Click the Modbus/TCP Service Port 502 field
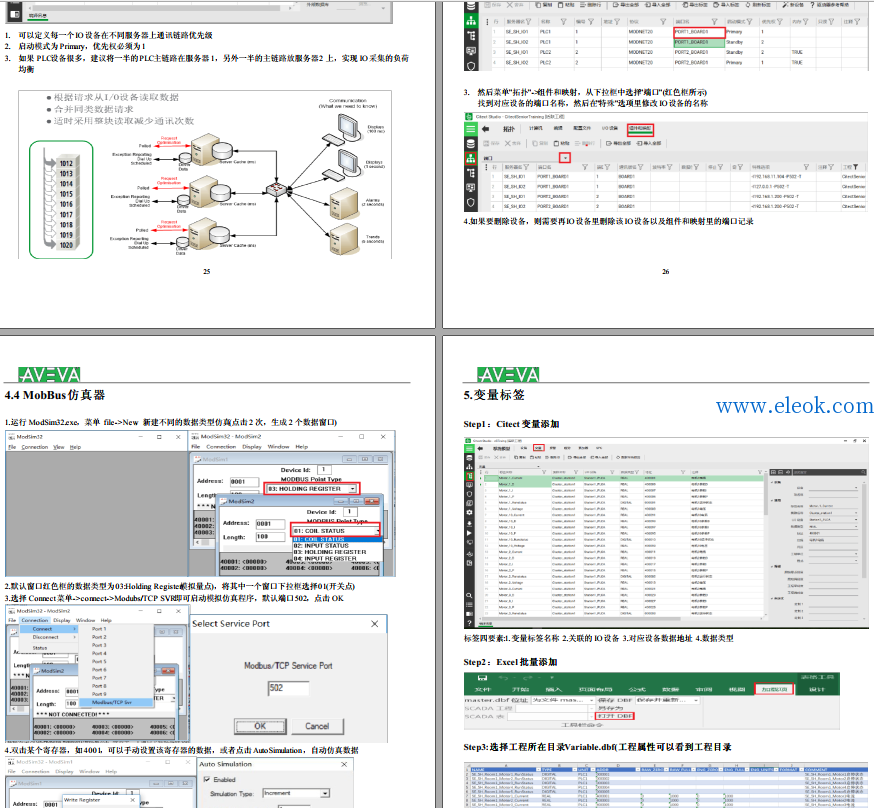The width and height of the screenshot is (874, 808). pyautogui.click(x=288, y=688)
